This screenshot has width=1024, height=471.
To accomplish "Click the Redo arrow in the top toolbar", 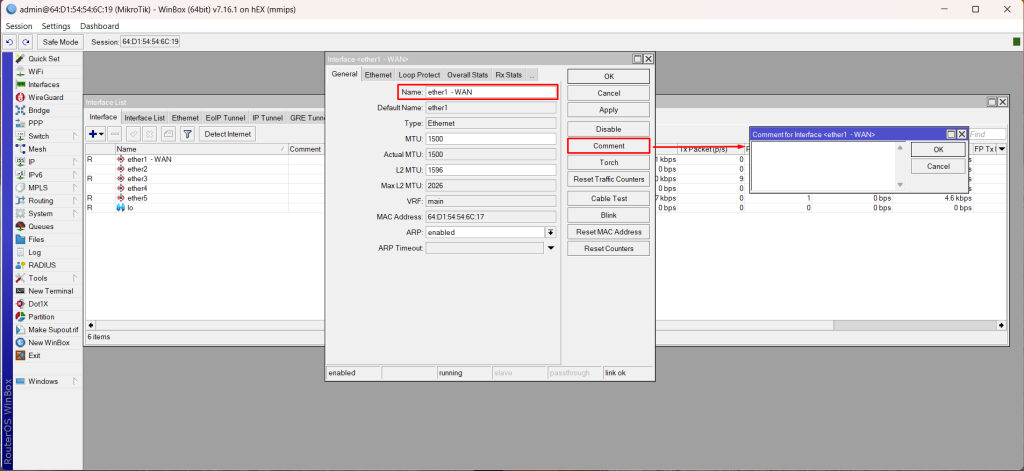I will 25,42.
